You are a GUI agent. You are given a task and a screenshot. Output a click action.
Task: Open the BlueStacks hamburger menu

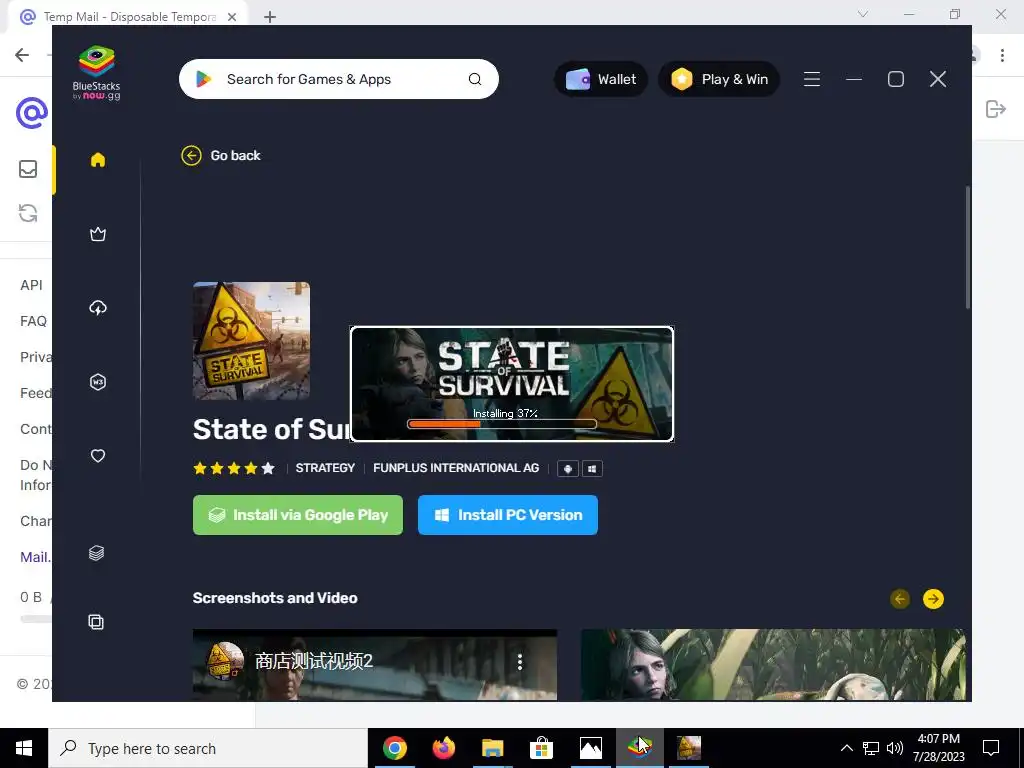(812, 79)
